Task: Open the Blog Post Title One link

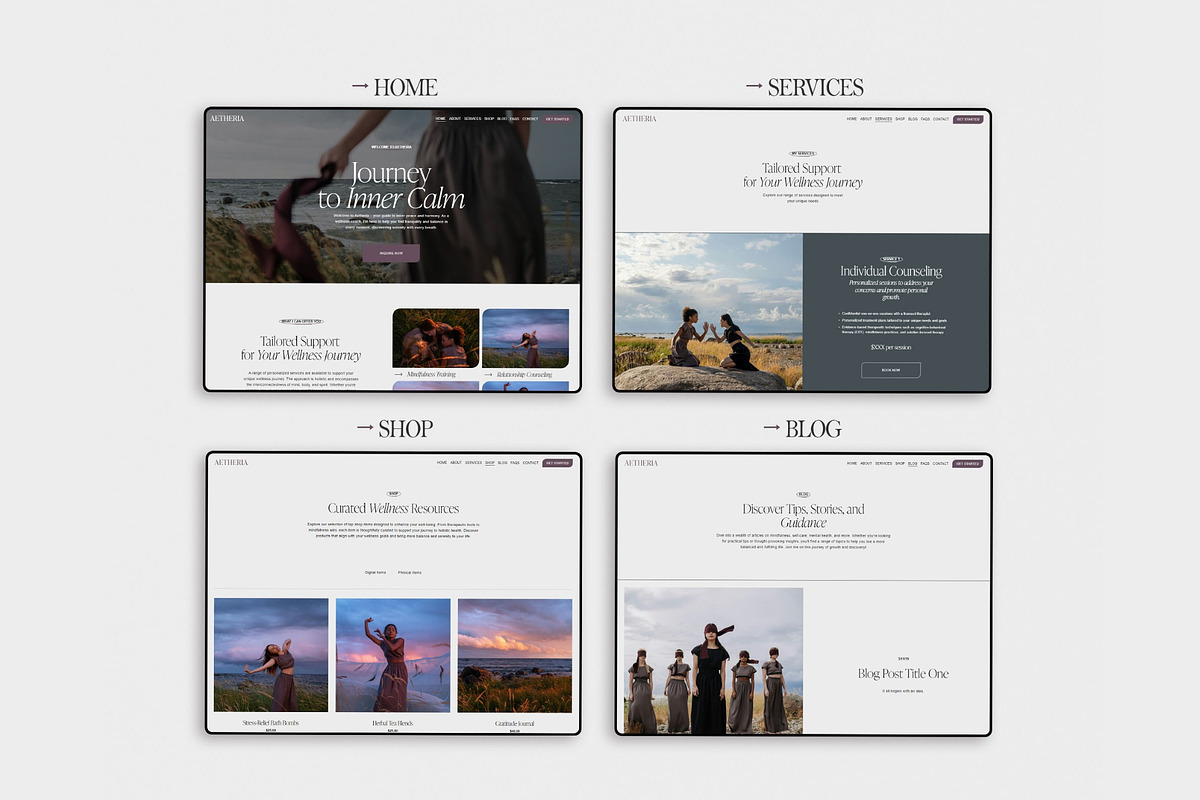Action: click(x=903, y=674)
